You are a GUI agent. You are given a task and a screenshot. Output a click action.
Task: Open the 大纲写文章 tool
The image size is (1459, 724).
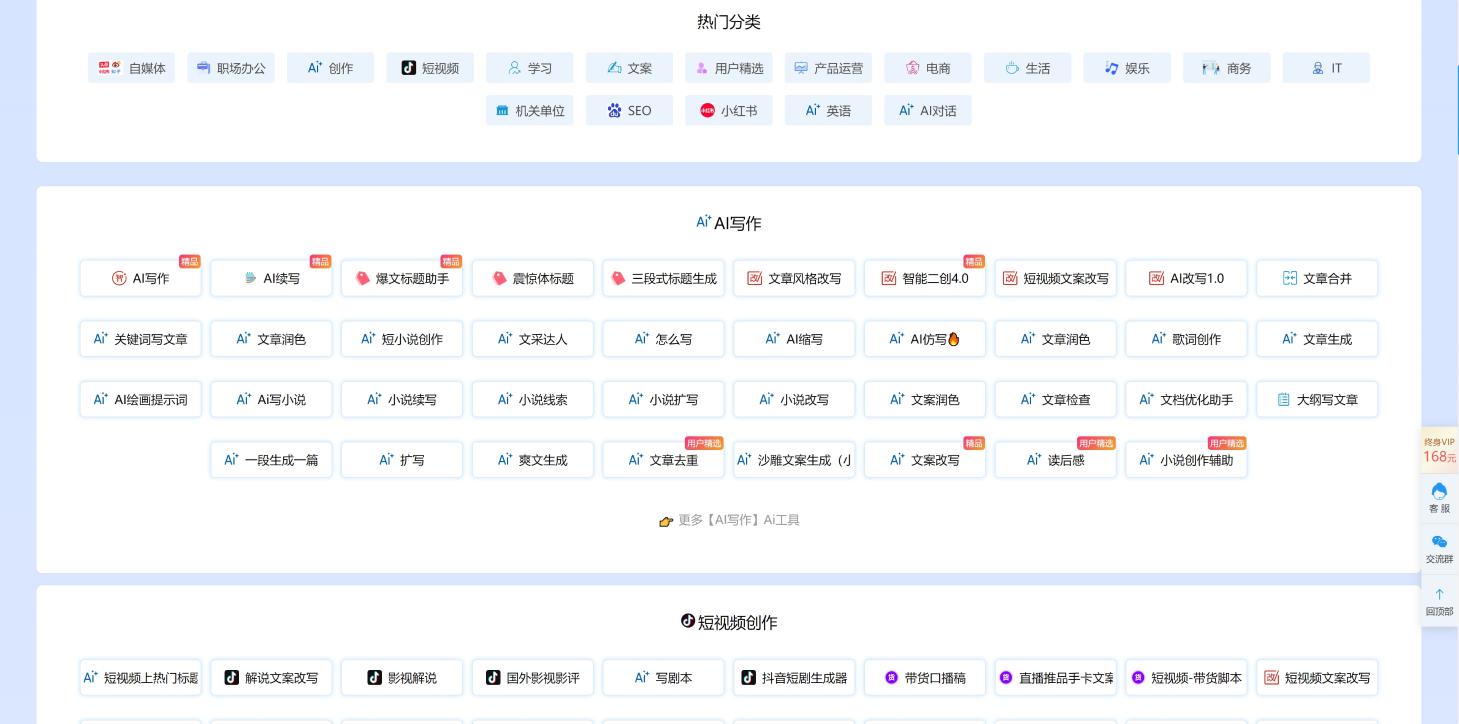point(1317,399)
